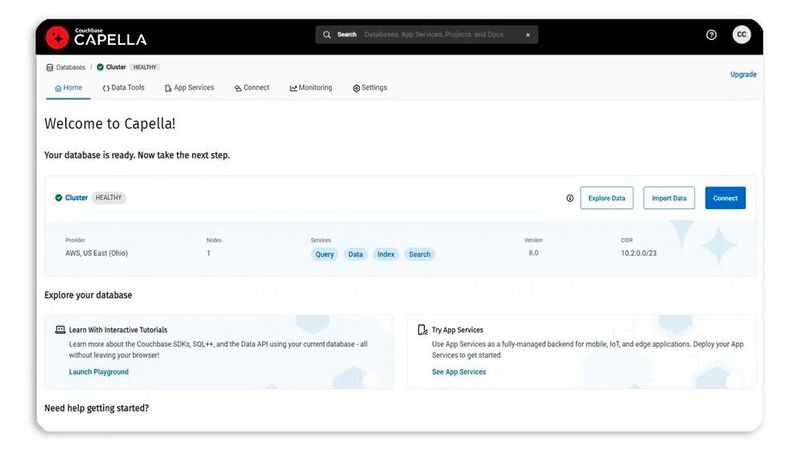The height and width of the screenshot is (450, 800).
Task: Click the search magnifier icon
Action: pos(327,35)
